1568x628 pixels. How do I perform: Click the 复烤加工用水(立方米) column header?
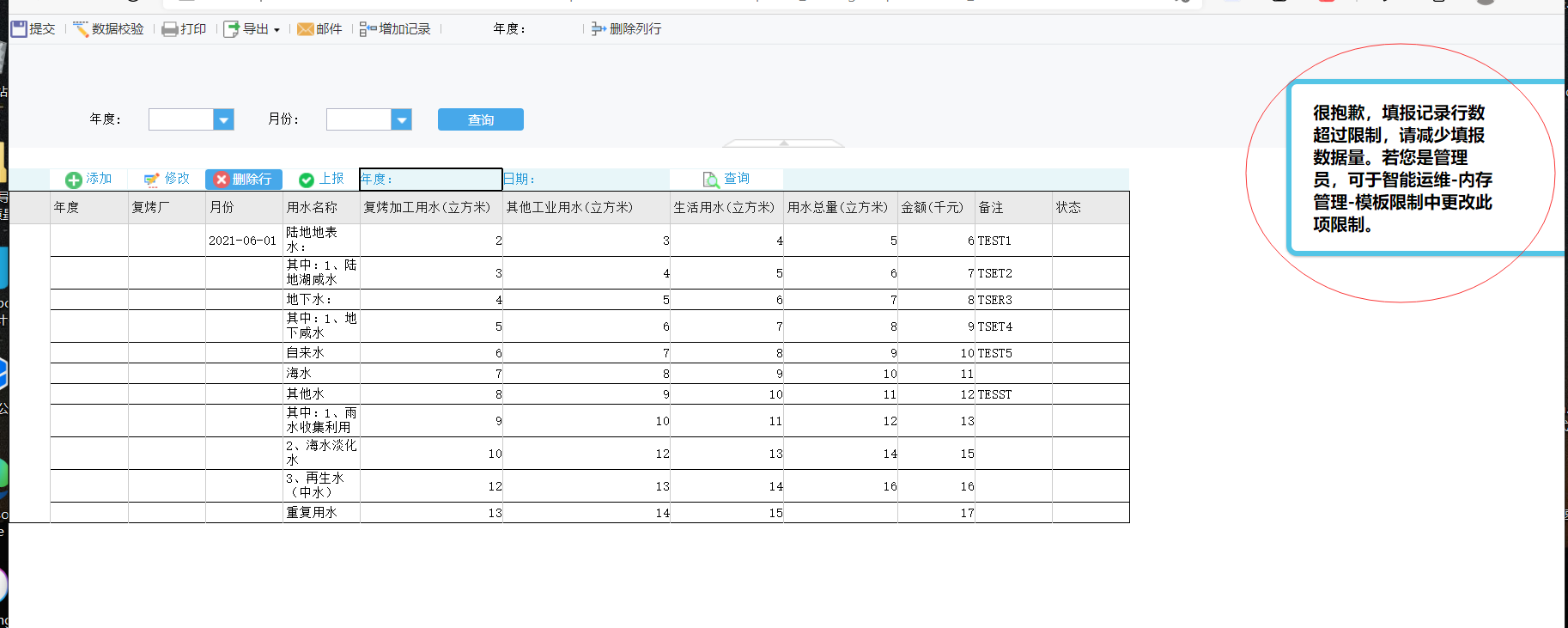[431, 207]
